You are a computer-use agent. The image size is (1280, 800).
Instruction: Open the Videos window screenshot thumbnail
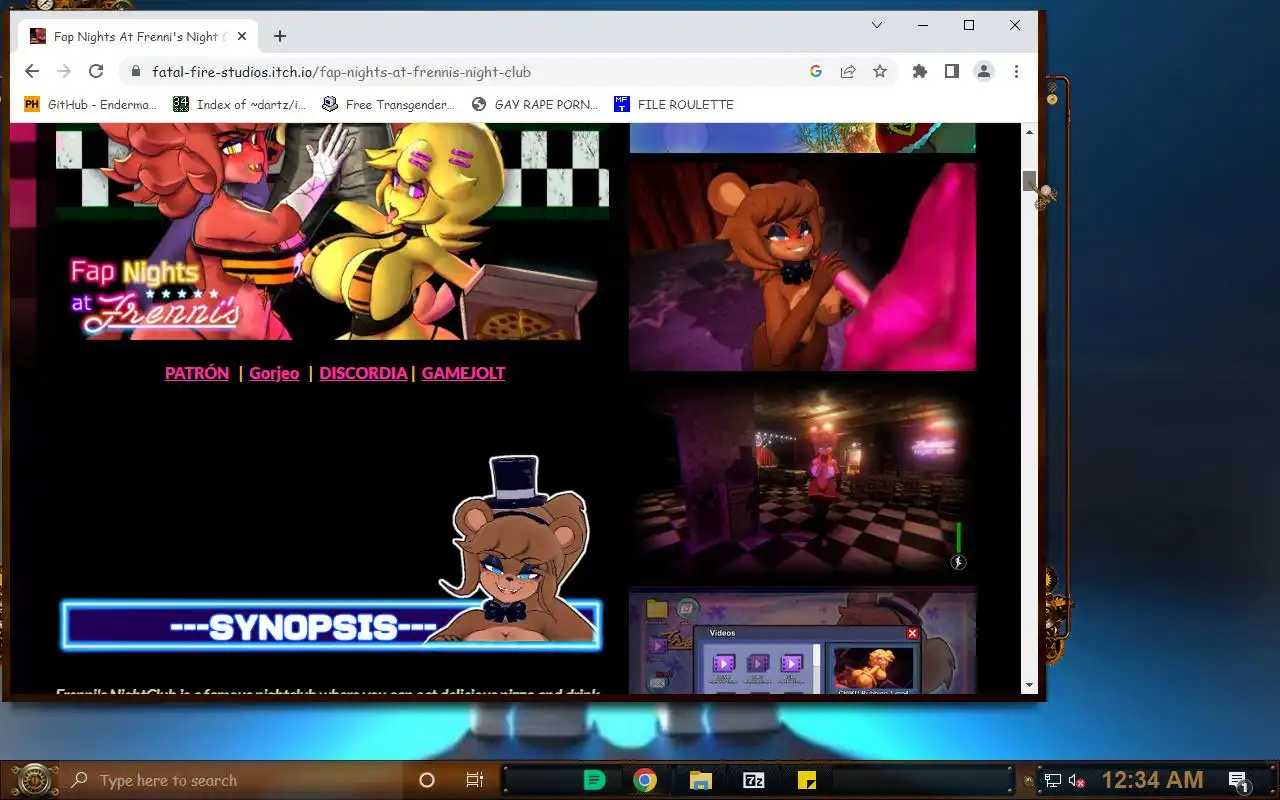tap(803, 640)
